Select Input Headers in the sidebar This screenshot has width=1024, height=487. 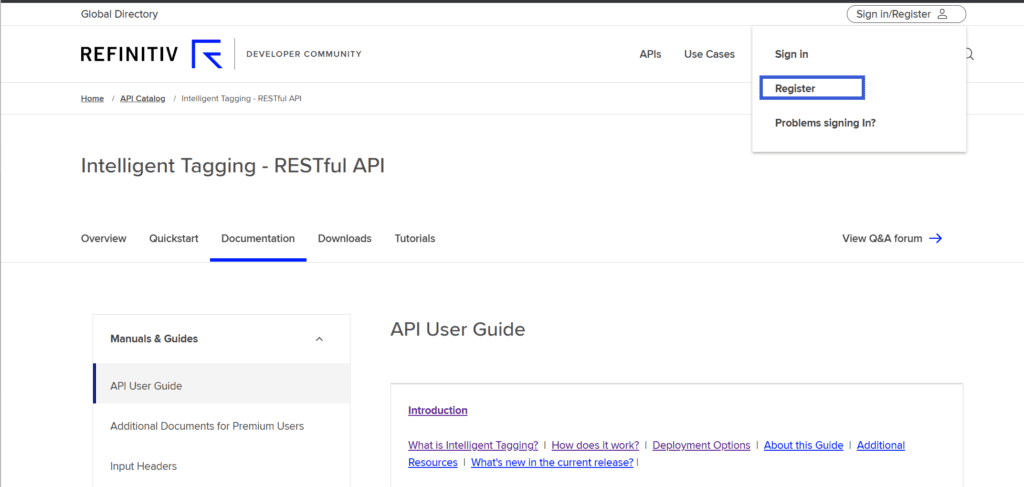pyautogui.click(x=144, y=466)
